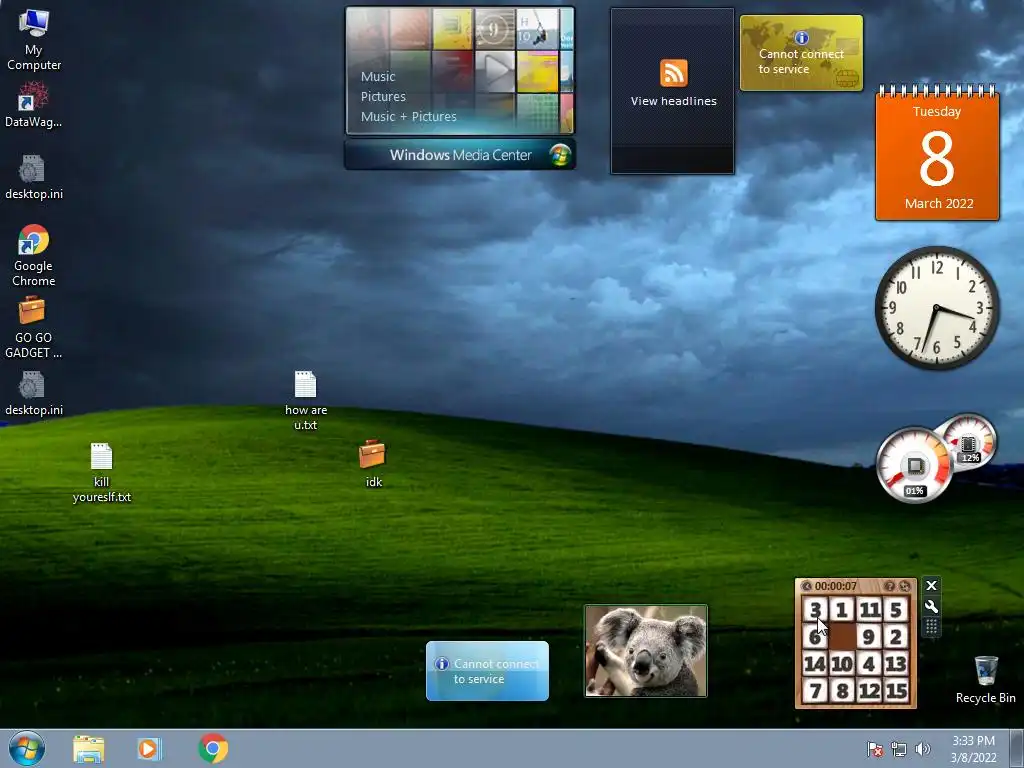Click puzzle tile number 8
The width and height of the screenshot is (1024, 768).
pos(842,690)
